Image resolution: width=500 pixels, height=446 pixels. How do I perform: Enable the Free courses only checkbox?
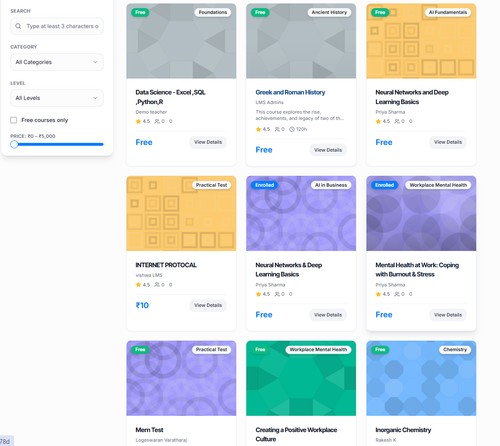pyautogui.click(x=14, y=120)
